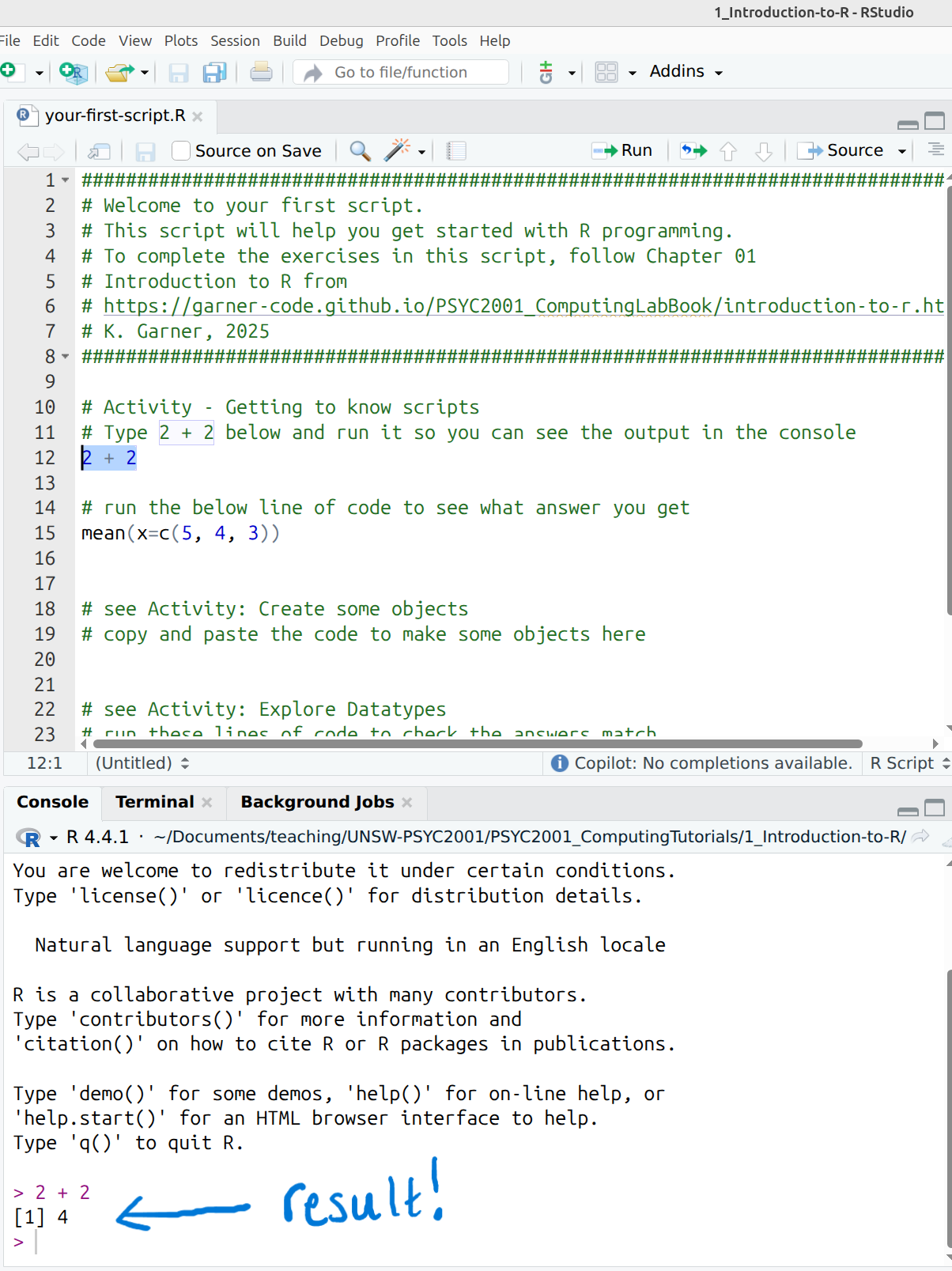Viewport: 952px width, 1271px height.
Task: Open the R Script file type selector
Action: [909, 763]
